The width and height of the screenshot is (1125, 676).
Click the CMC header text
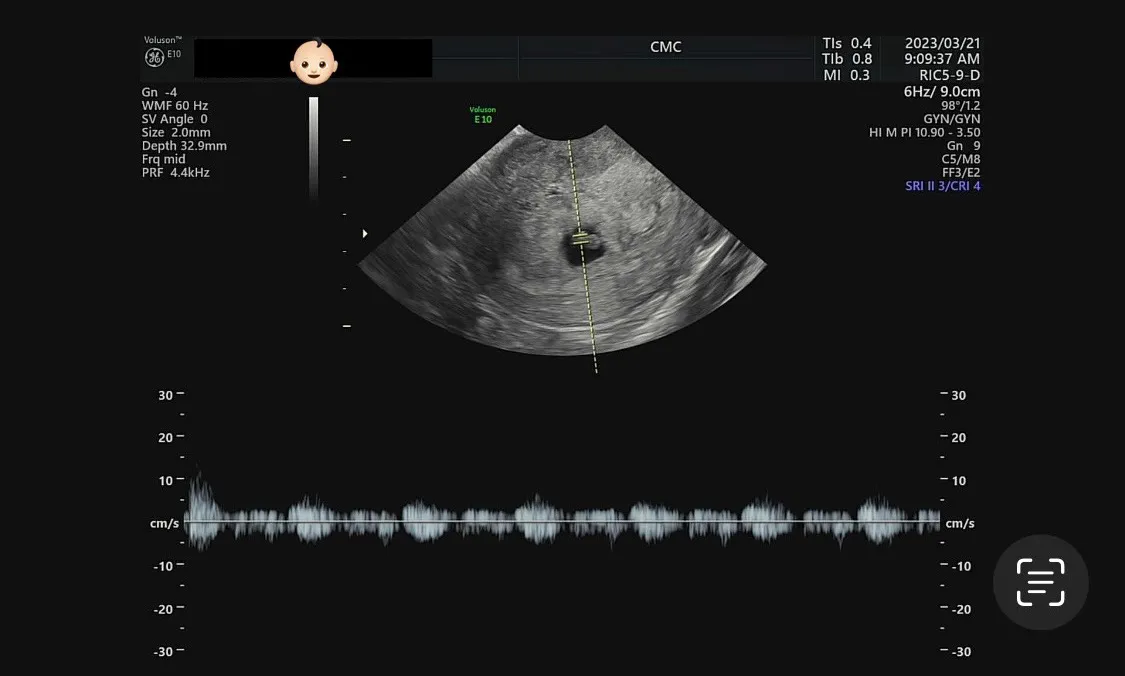[x=666, y=47]
